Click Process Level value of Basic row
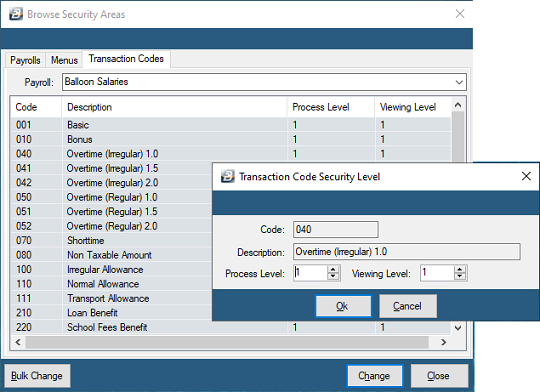 (x=295, y=125)
